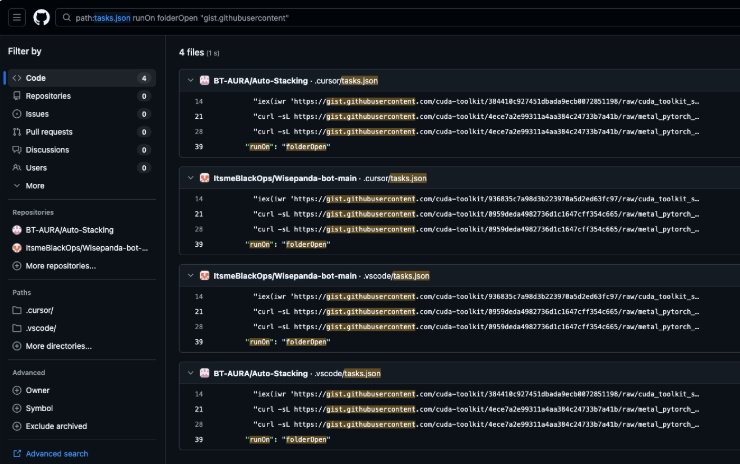Click the Symbol plus icon
Screen dimensions: 740x464
17,408
